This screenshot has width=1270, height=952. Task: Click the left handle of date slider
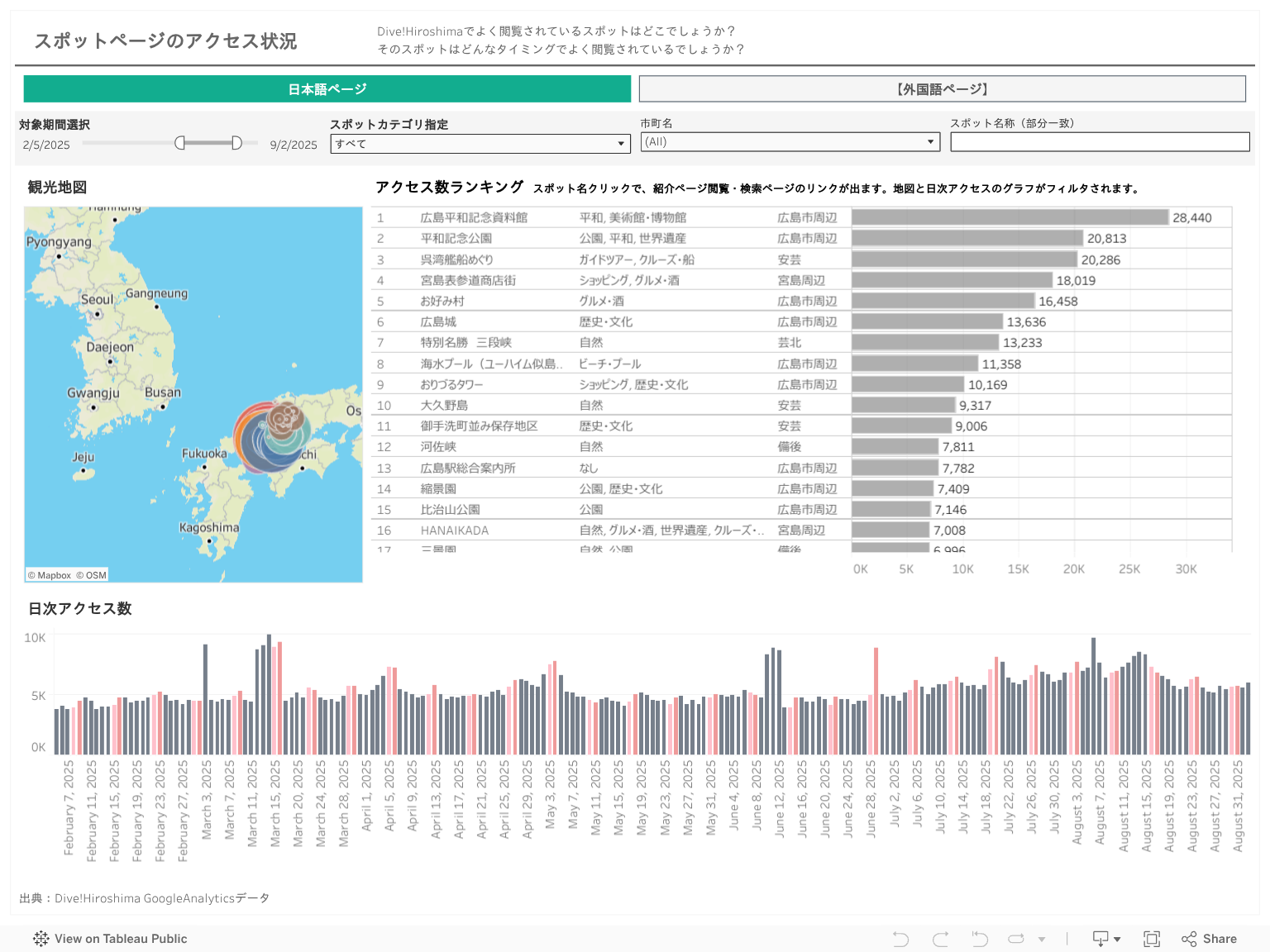pos(180,143)
